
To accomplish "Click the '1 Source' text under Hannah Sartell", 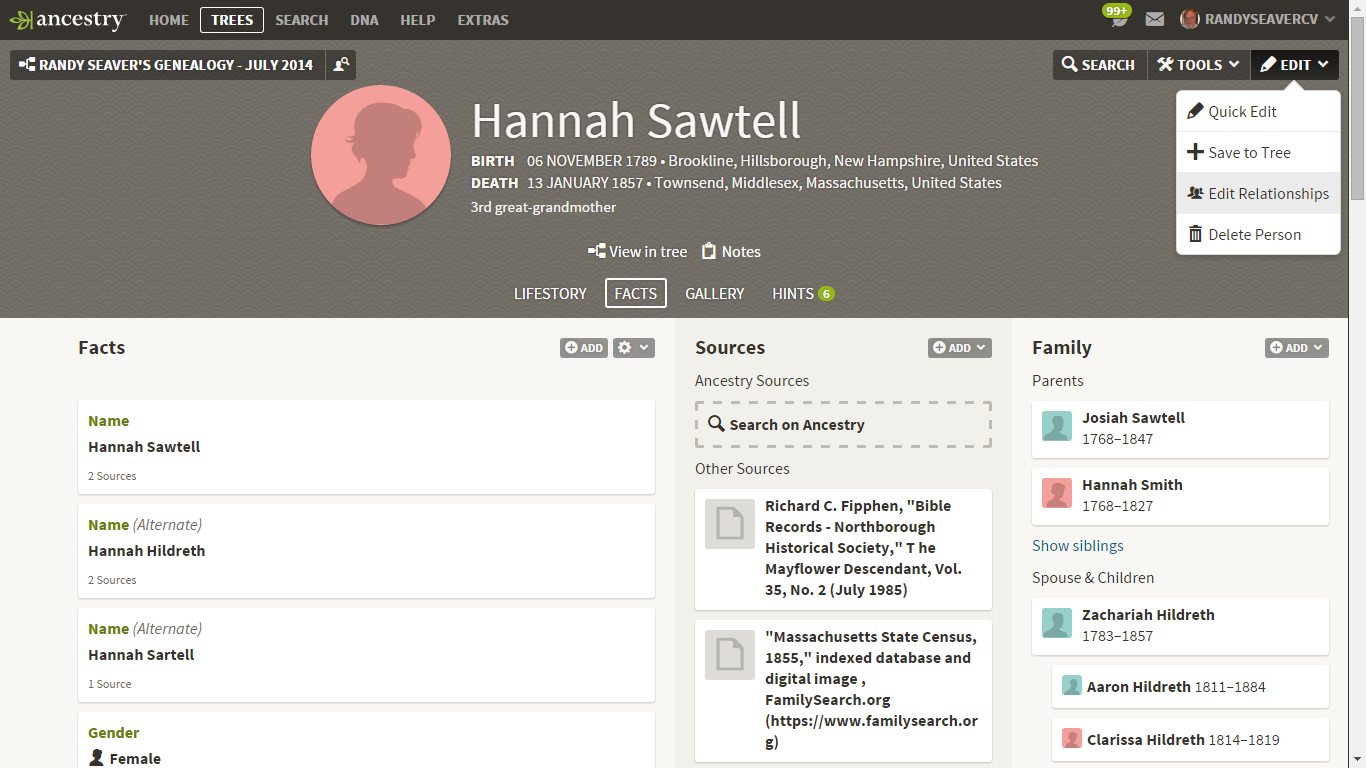I will [110, 684].
